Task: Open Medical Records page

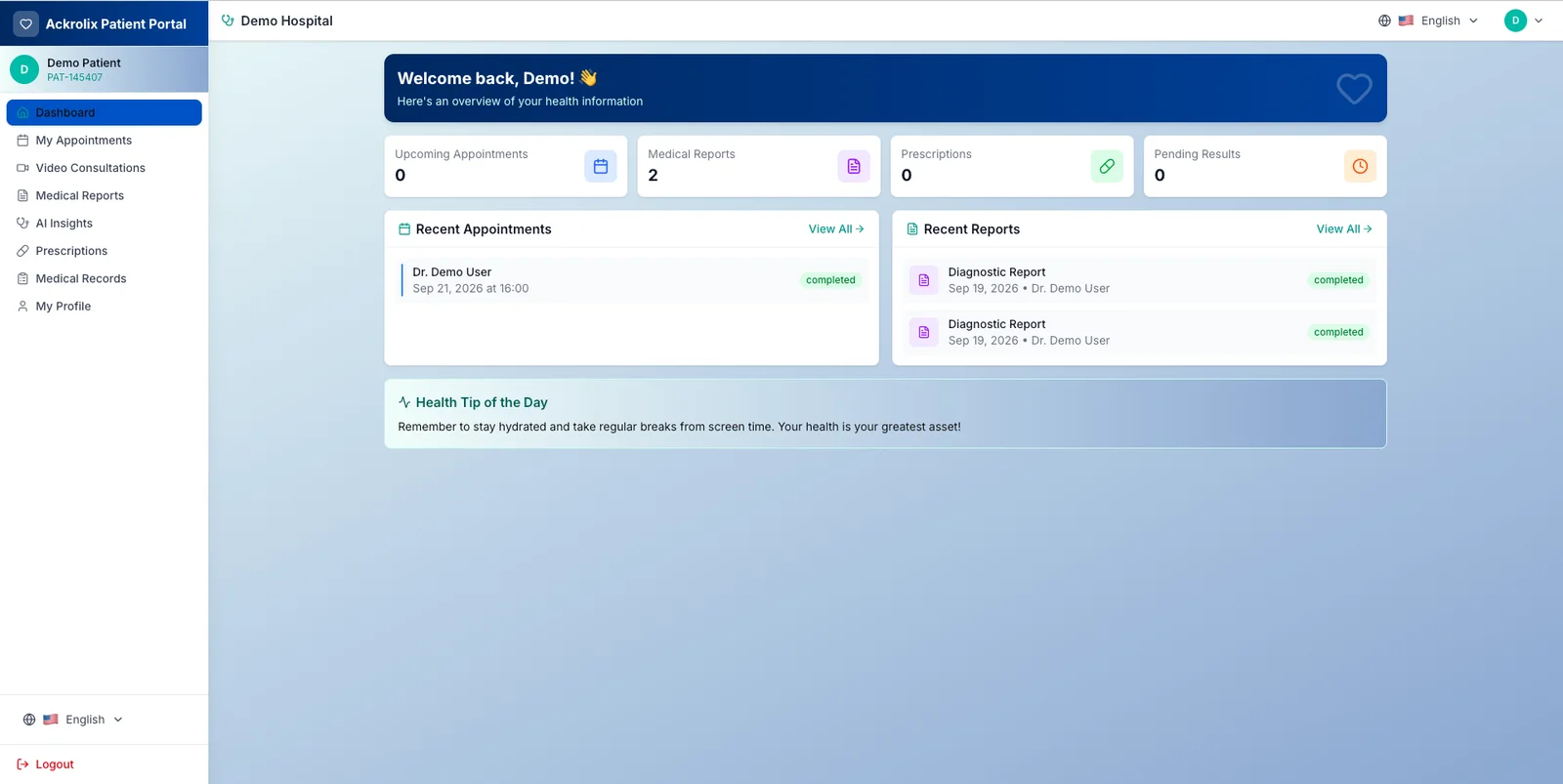Action: point(105,278)
